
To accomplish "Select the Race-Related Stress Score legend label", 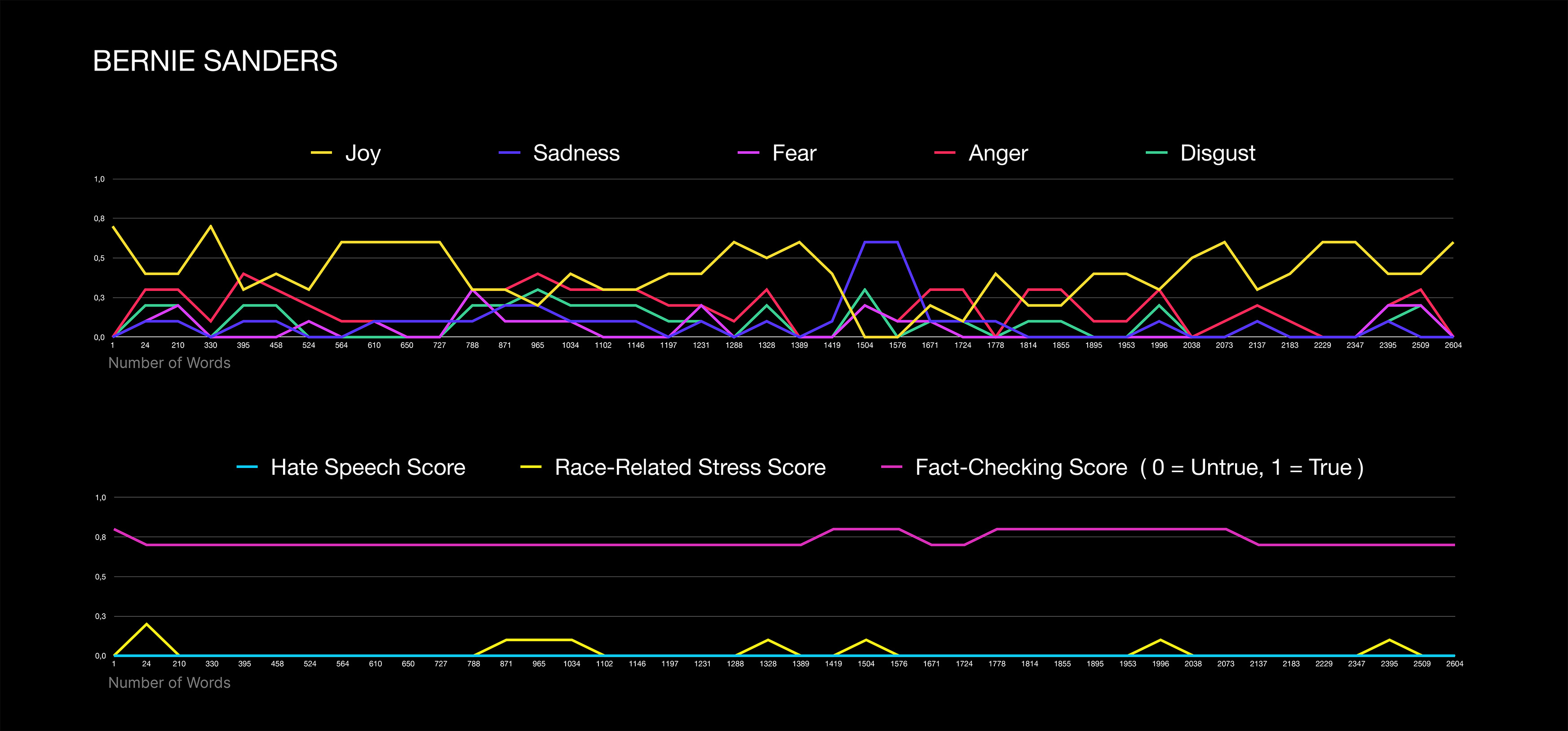I will click(x=690, y=467).
